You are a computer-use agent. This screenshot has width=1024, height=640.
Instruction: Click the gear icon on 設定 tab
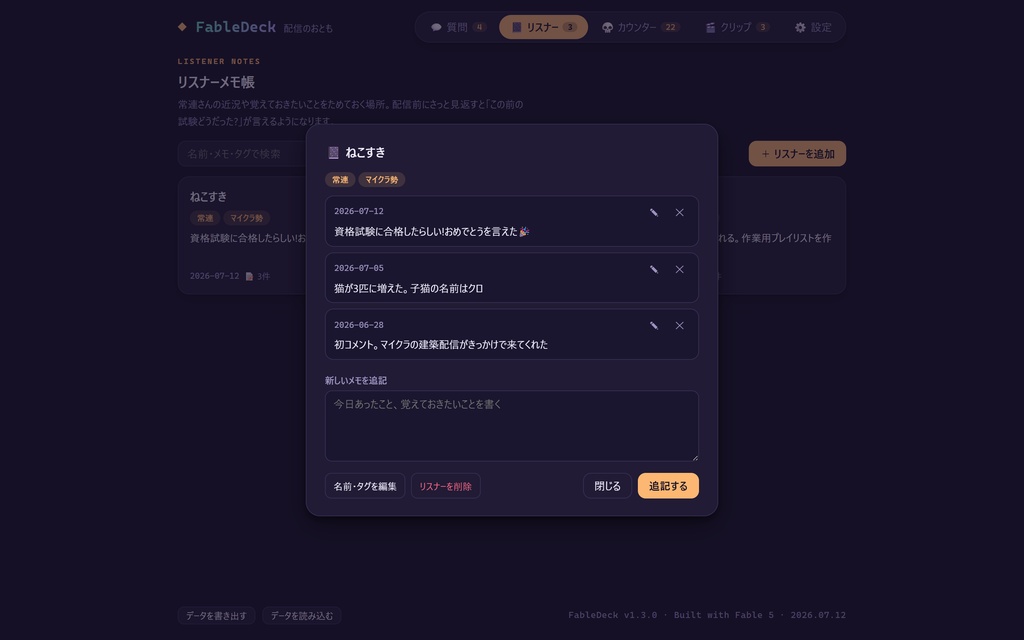(x=800, y=27)
